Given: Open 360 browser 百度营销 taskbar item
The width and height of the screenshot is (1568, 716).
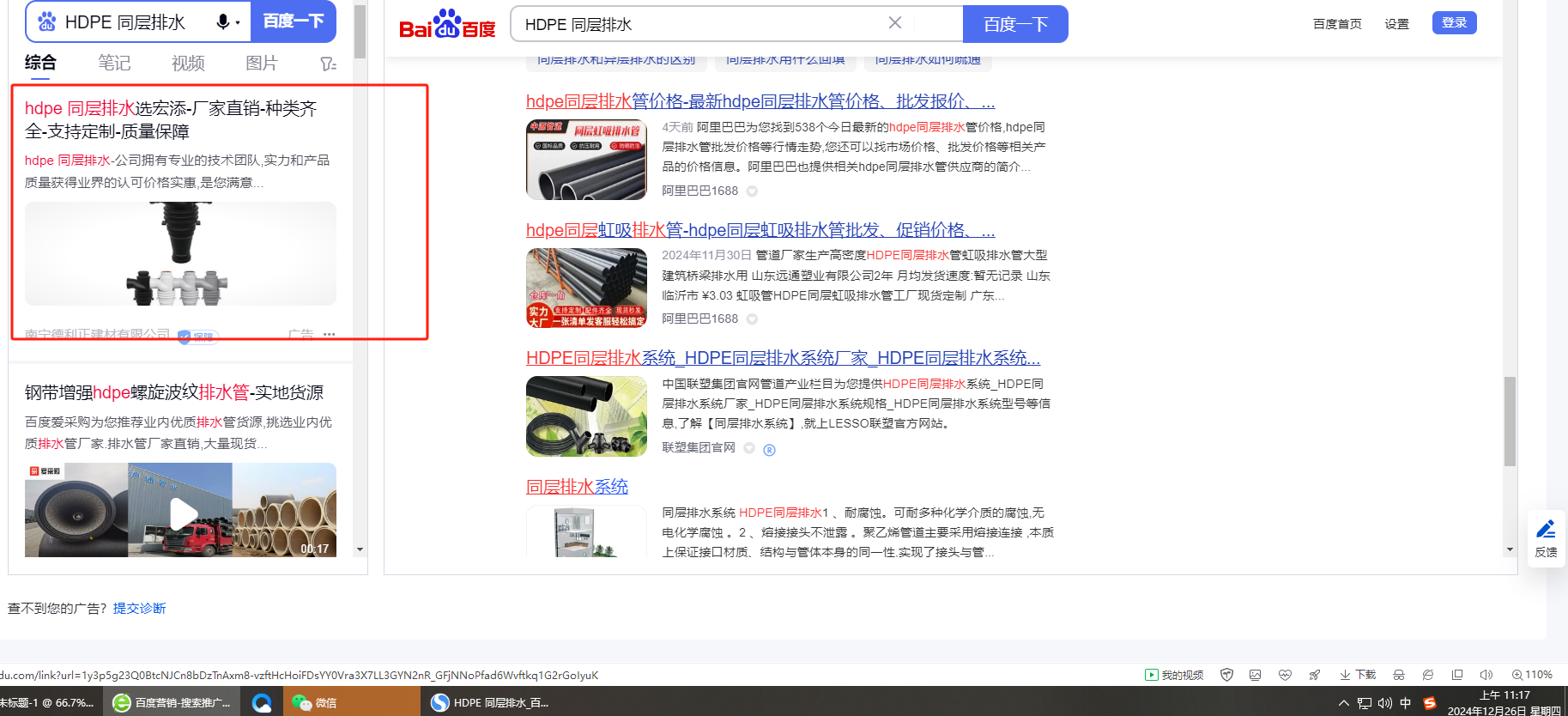Looking at the screenshot, I should (x=172, y=702).
